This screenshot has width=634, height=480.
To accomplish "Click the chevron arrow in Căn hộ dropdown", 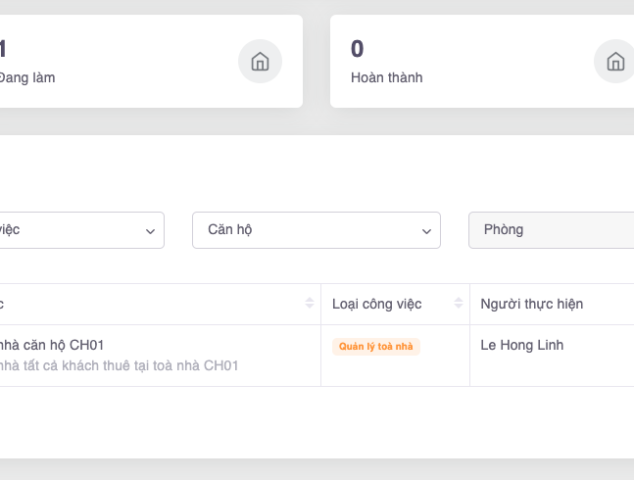I will point(427,231).
